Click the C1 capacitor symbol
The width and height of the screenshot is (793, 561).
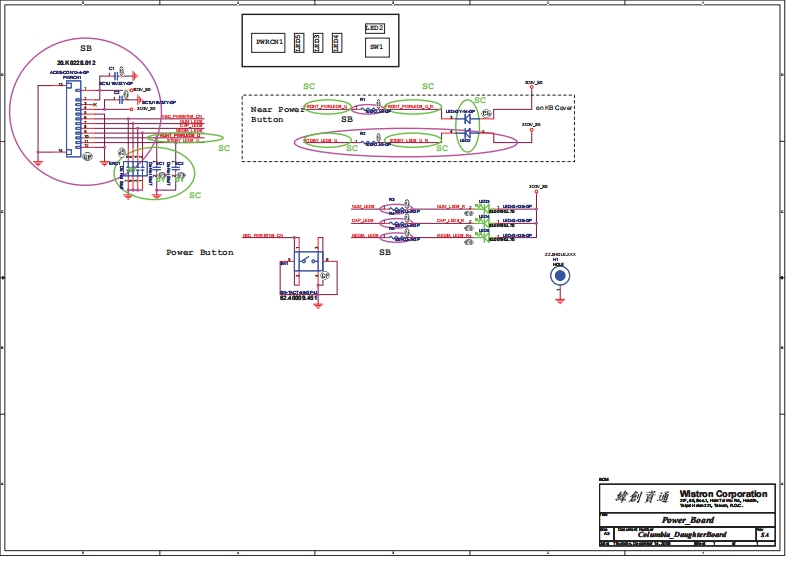point(117,75)
